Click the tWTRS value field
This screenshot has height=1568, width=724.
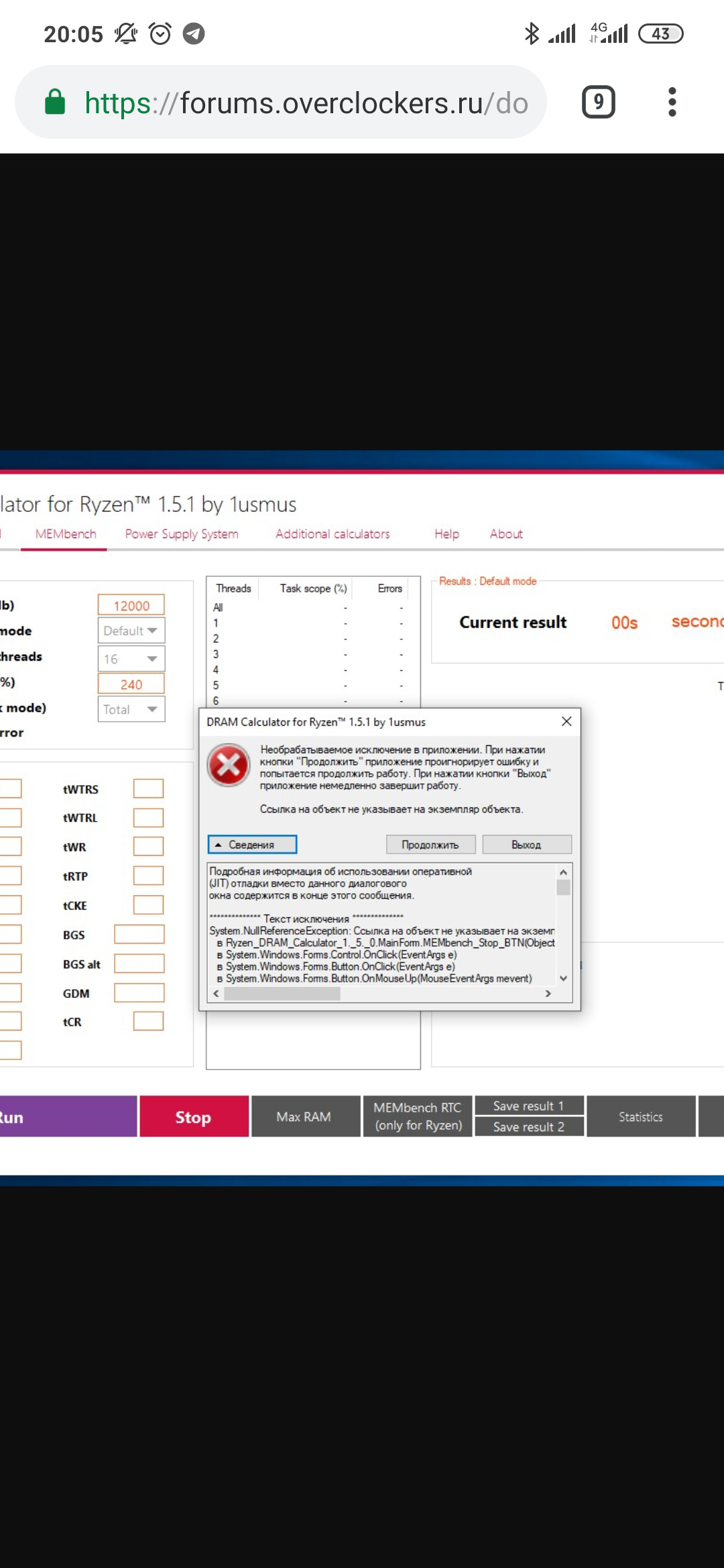148,789
